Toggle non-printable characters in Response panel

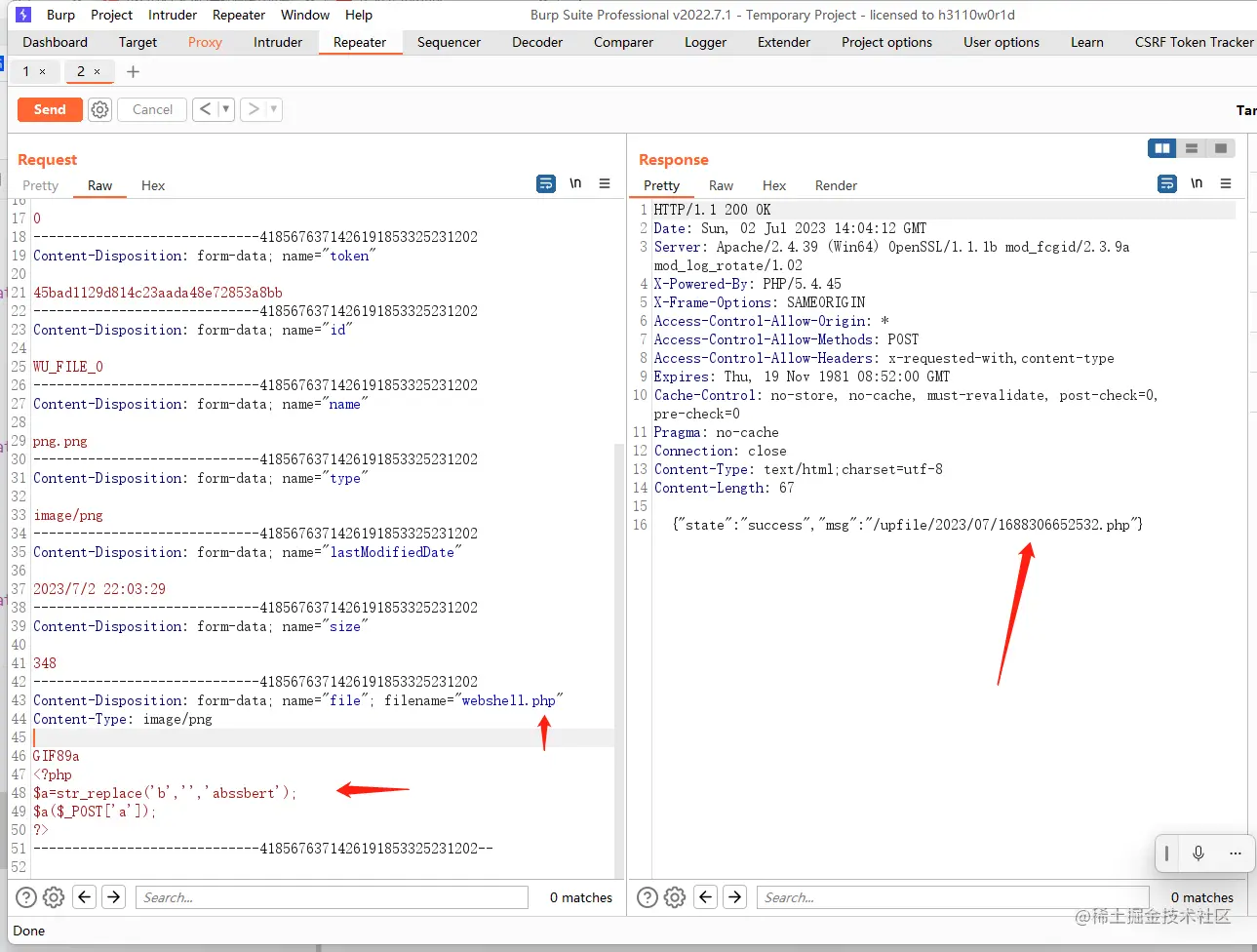coord(1197,183)
